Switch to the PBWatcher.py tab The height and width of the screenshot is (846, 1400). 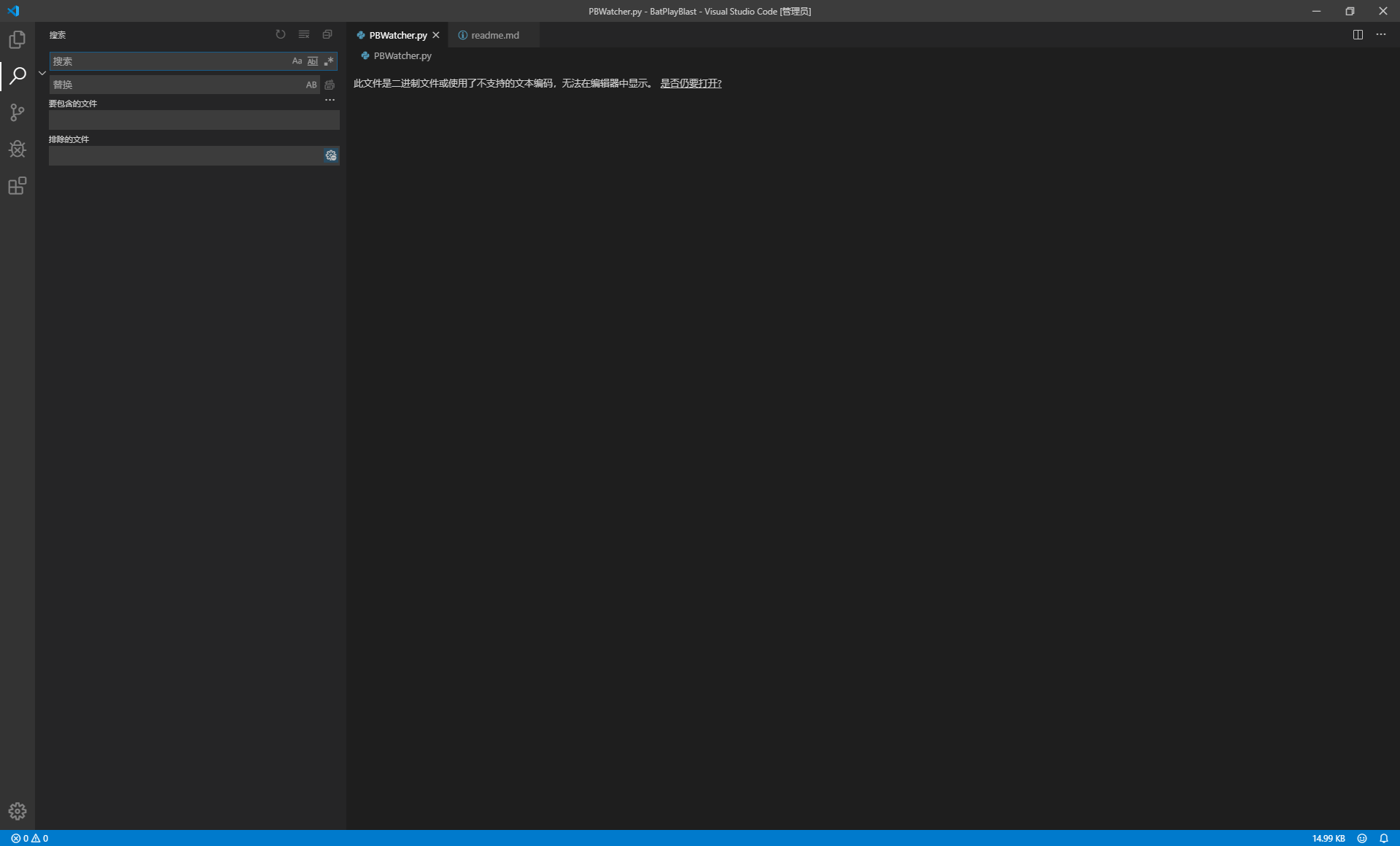coord(397,35)
